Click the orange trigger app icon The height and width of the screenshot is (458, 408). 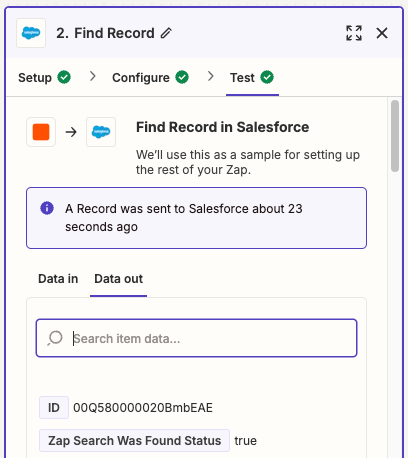(41, 132)
